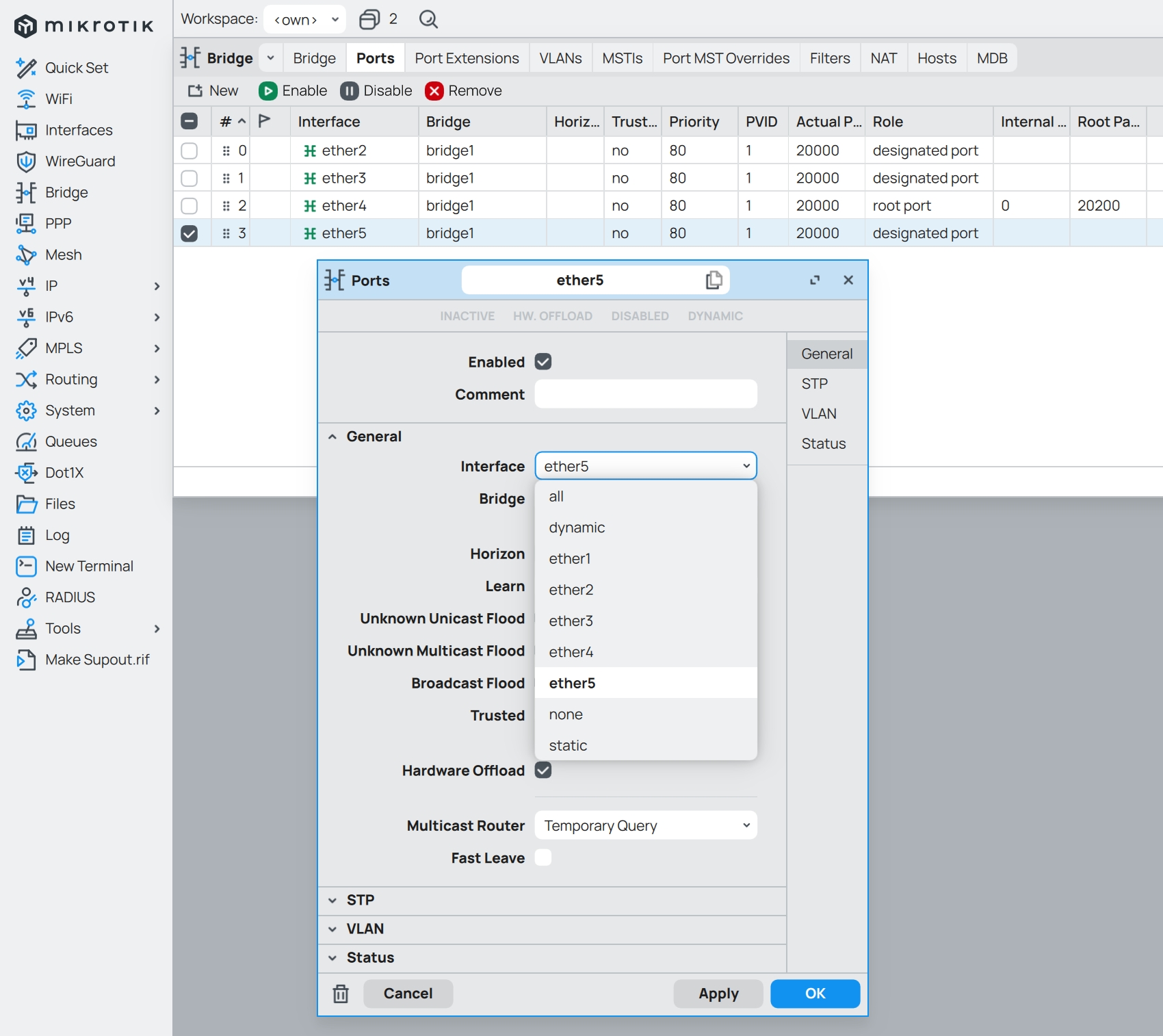
Task: Click the Comment input field
Action: 646,394
